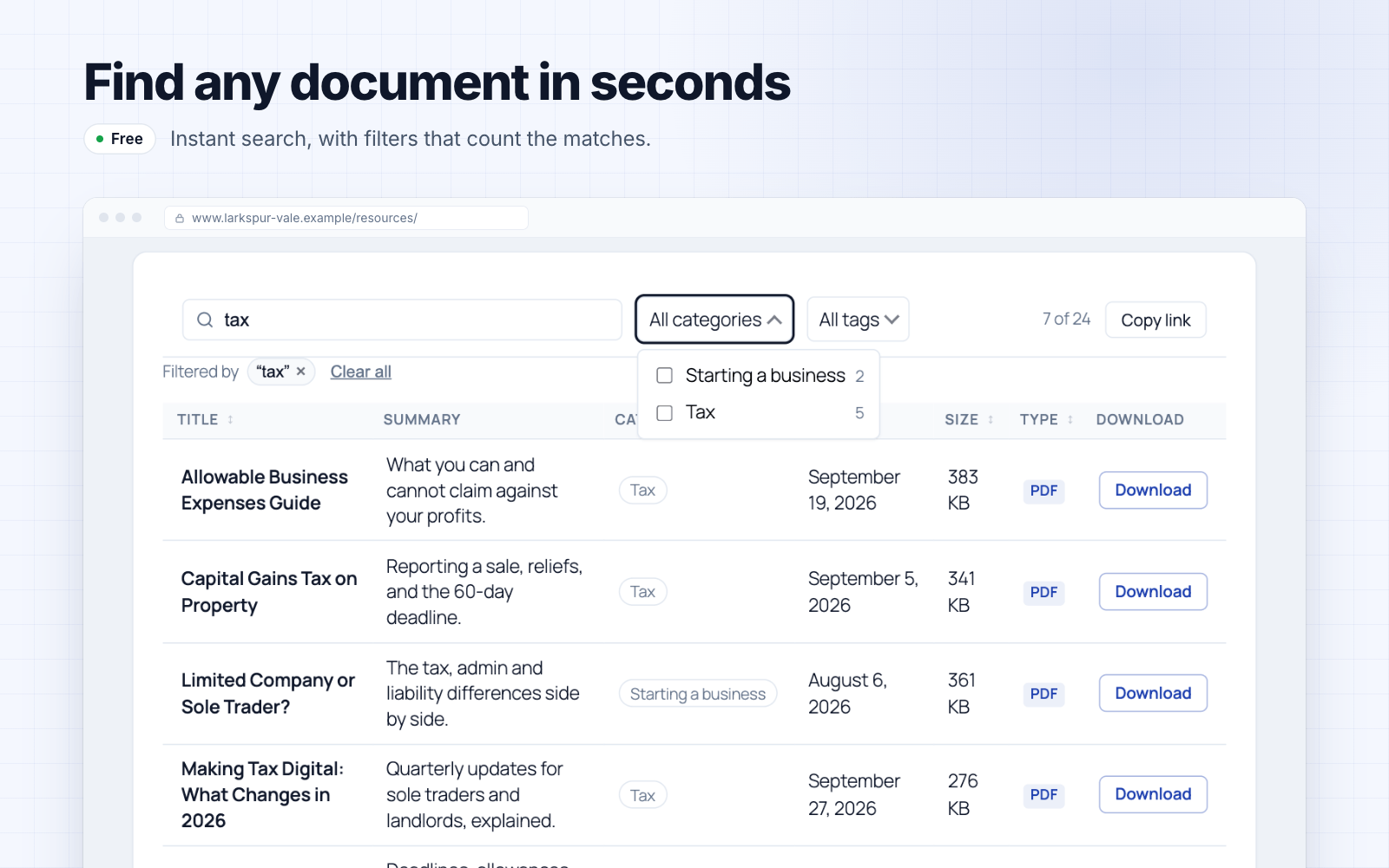Click the Free badge

[x=120, y=139]
